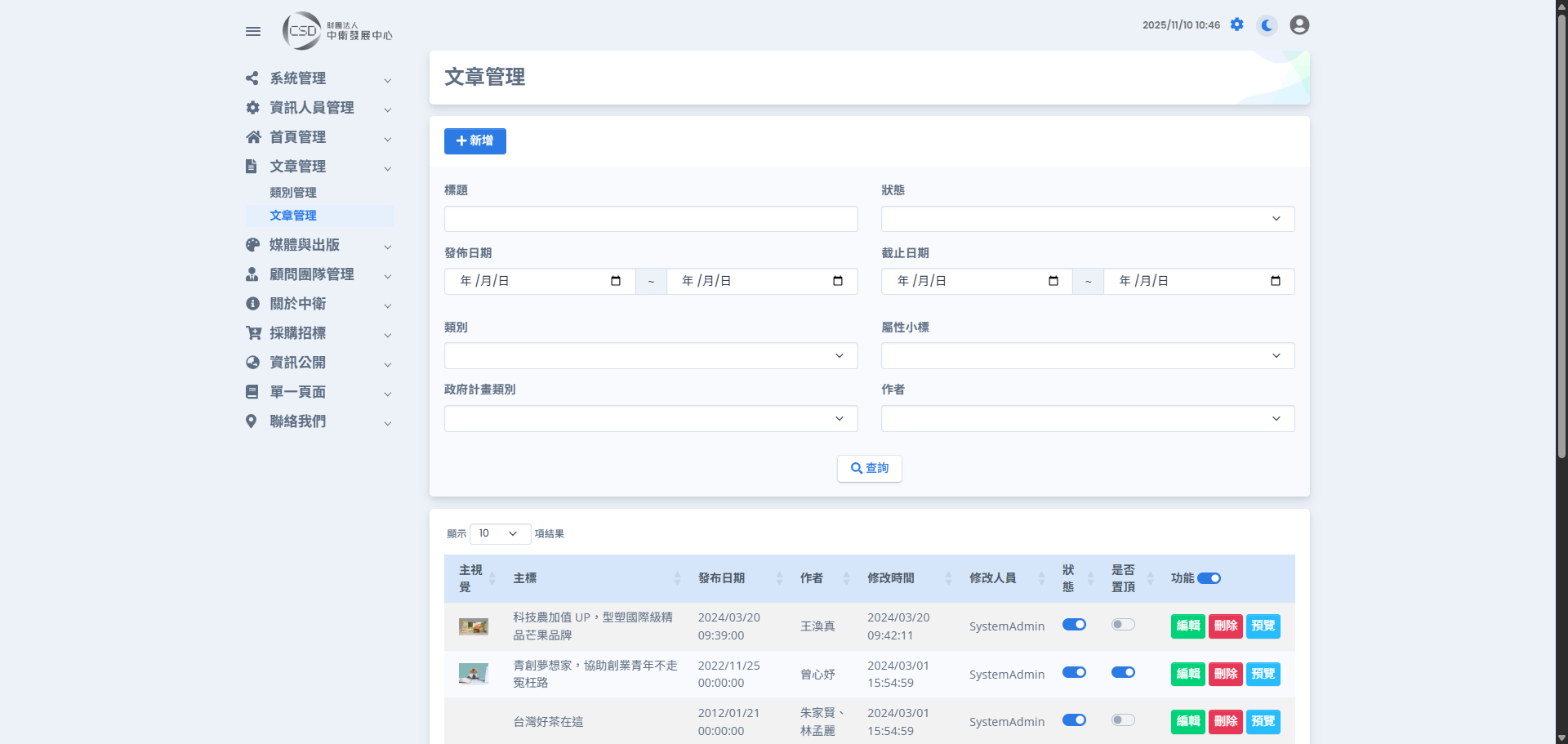Image resolution: width=1568 pixels, height=744 pixels.
Task: Expand the 媒體與出版 sidebar menu
Action: [318, 245]
